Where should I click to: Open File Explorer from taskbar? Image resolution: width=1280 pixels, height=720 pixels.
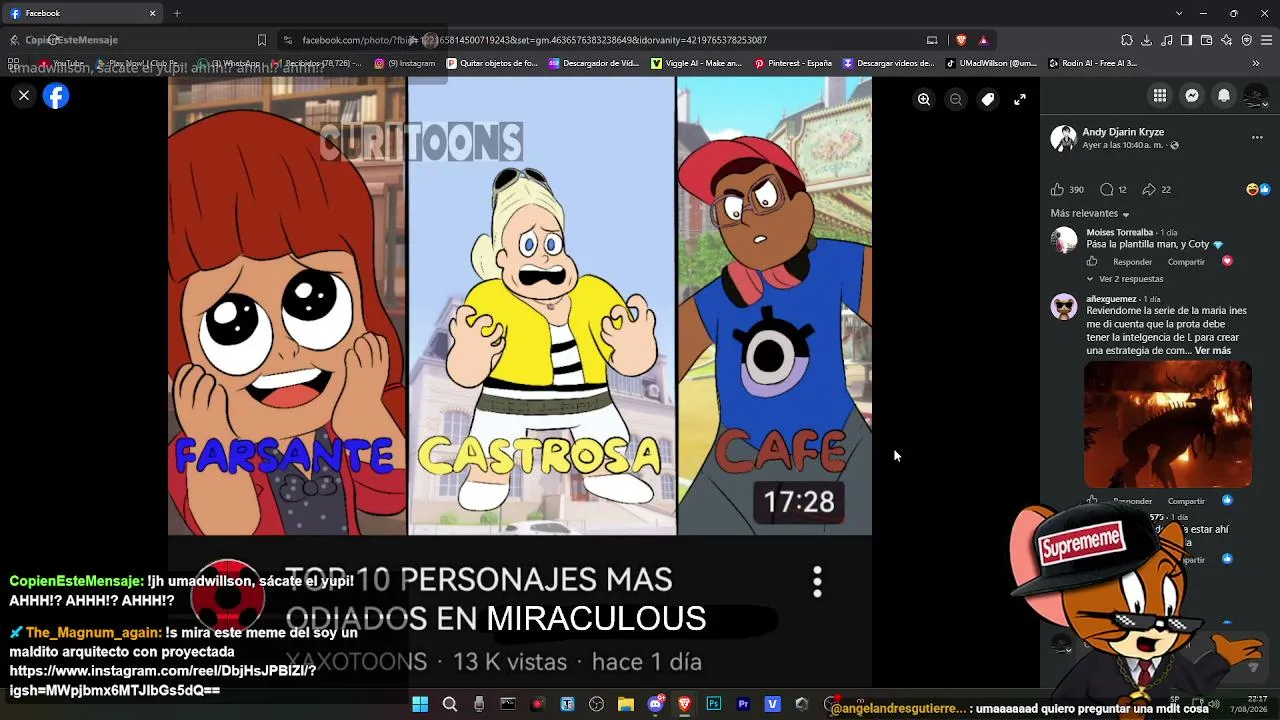(626, 704)
